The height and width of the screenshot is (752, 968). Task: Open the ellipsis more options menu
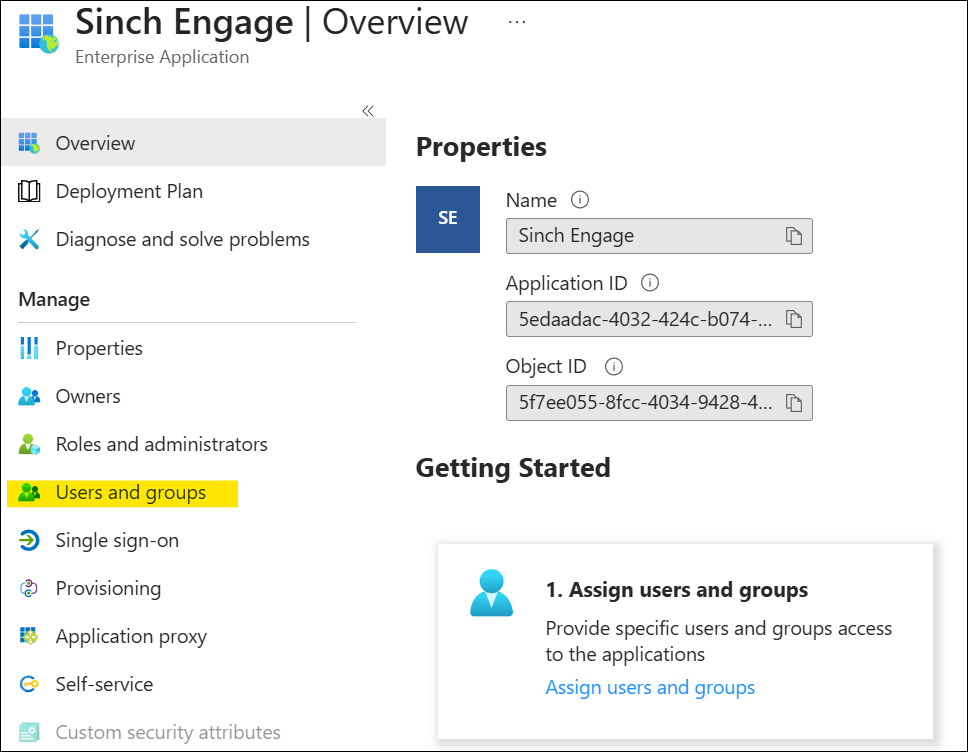[x=517, y=22]
